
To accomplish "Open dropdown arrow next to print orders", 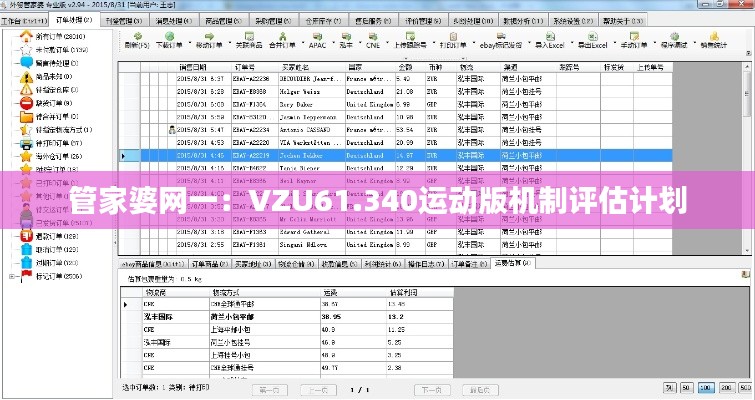I will pos(473,43).
